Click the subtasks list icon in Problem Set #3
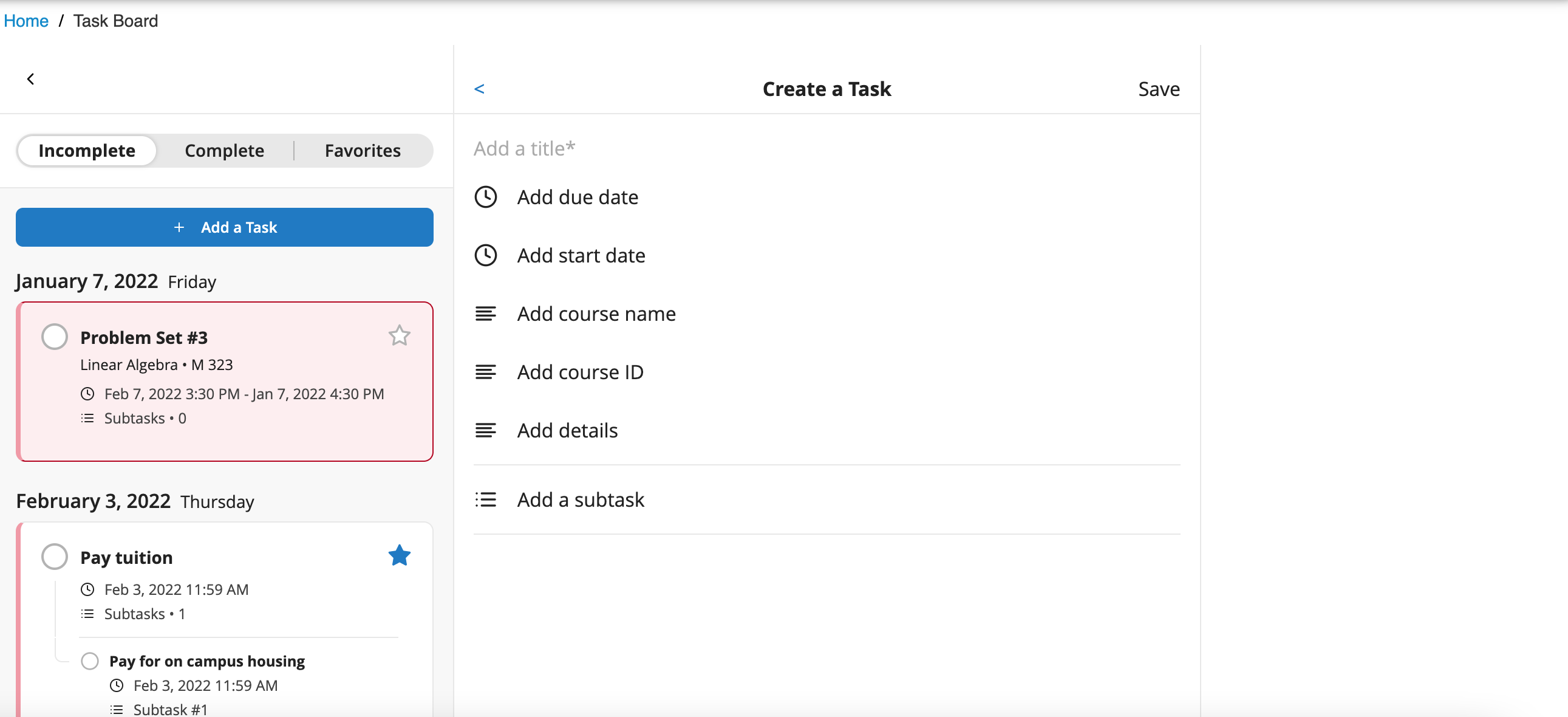 [87, 418]
